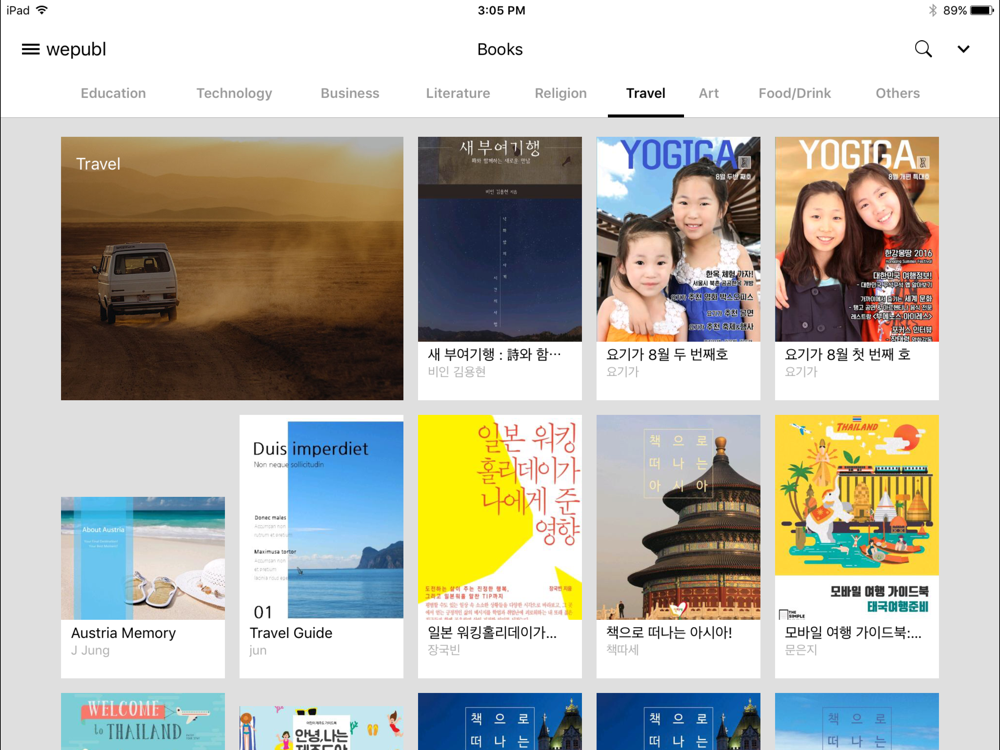Click the author 책따세
This screenshot has height=750, width=1000.
click(x=622, y=650)
